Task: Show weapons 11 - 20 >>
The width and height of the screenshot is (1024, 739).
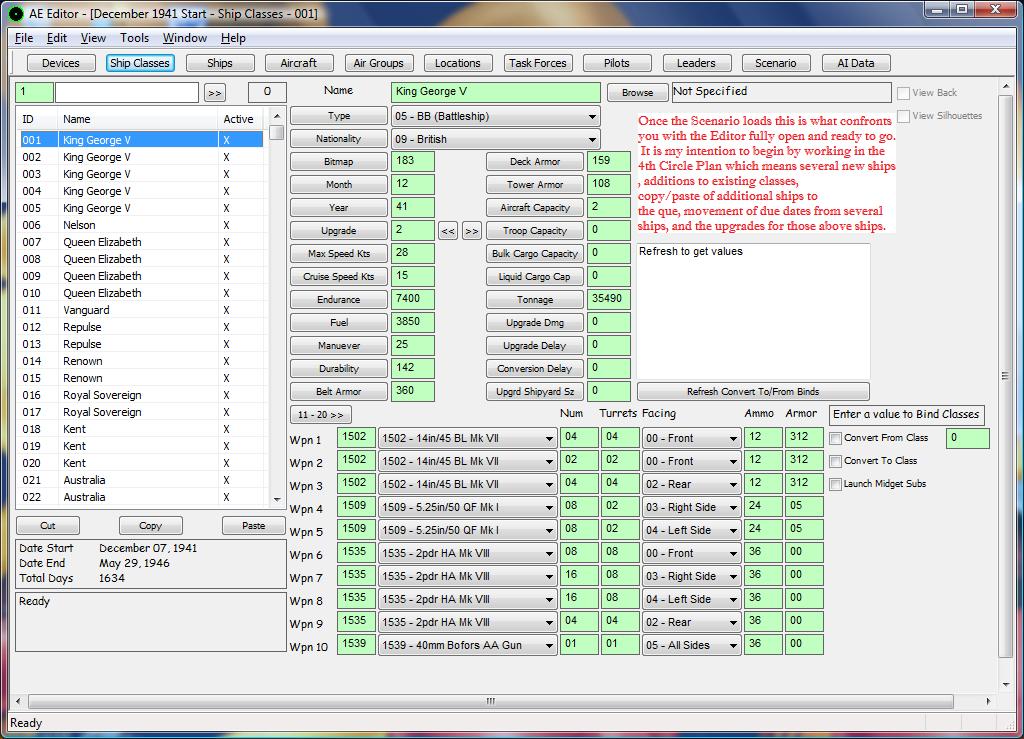Action: pyautogui.click(x=321, y=415)
